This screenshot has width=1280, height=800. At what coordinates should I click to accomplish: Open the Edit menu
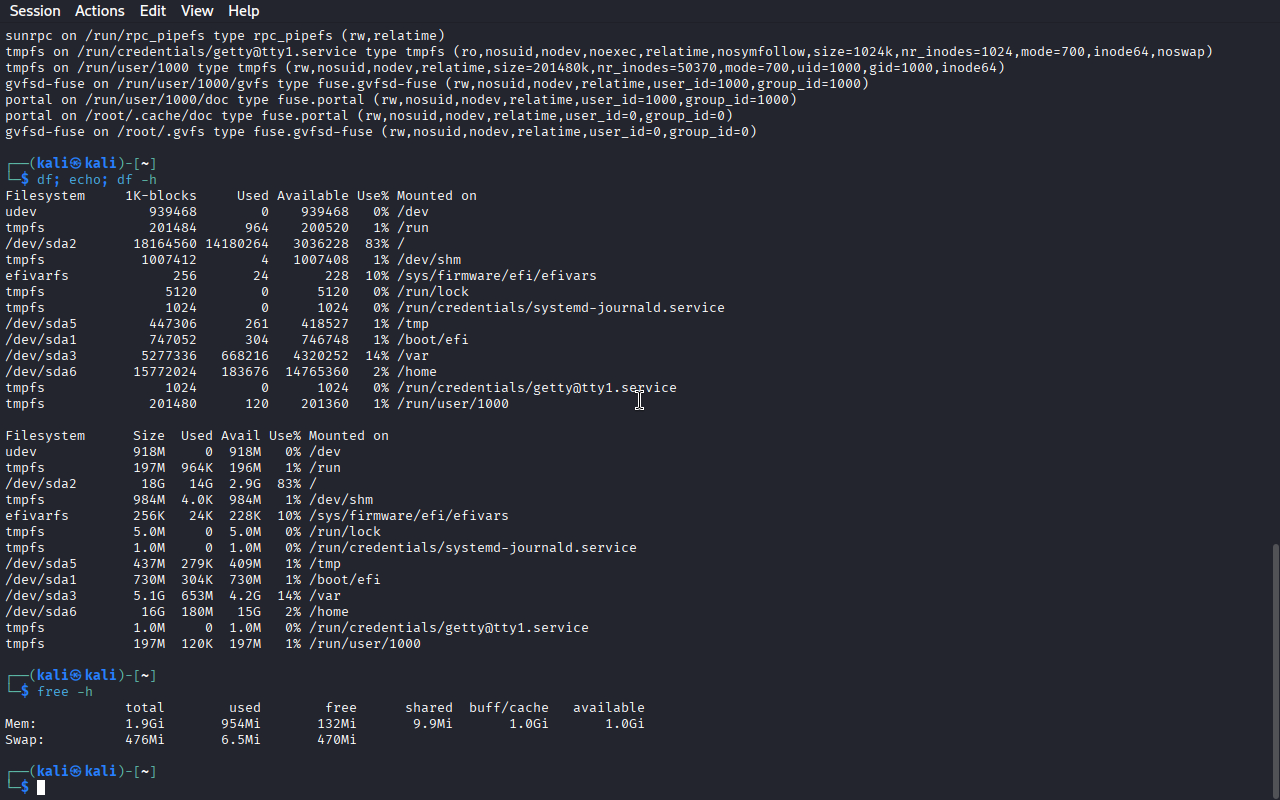click(153, 11)
